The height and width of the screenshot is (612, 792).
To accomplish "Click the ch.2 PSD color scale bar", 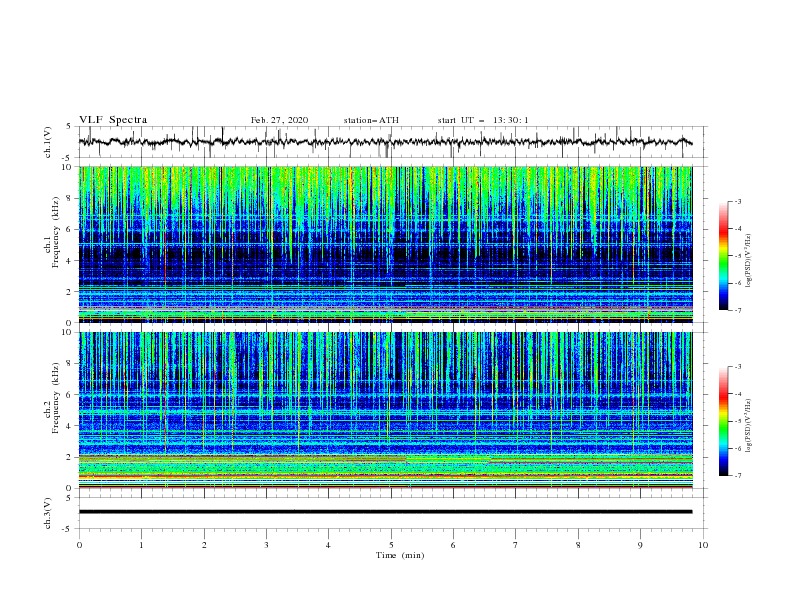I will pyautogui.click(x=723, y=421).
